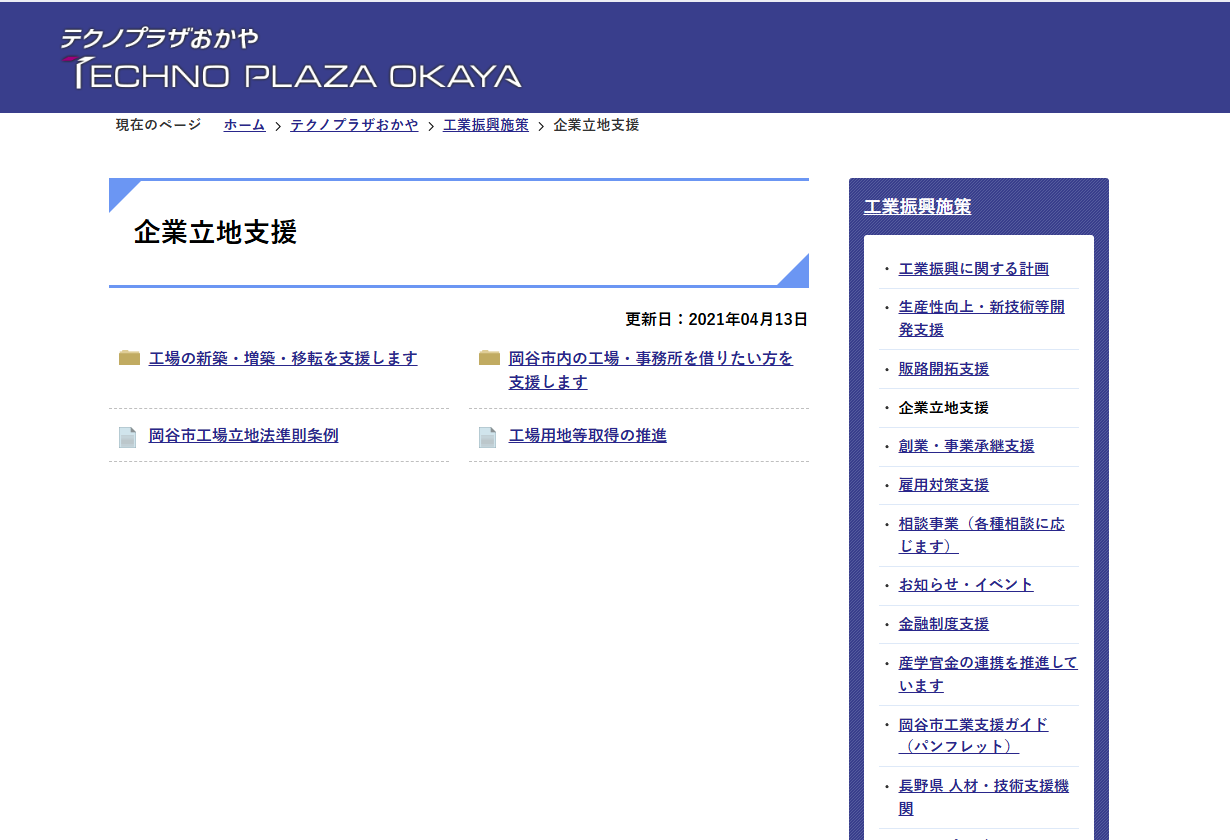Select 金融制度支援 in sidebar
The image size is (1230, 840).
pos(944,624)
